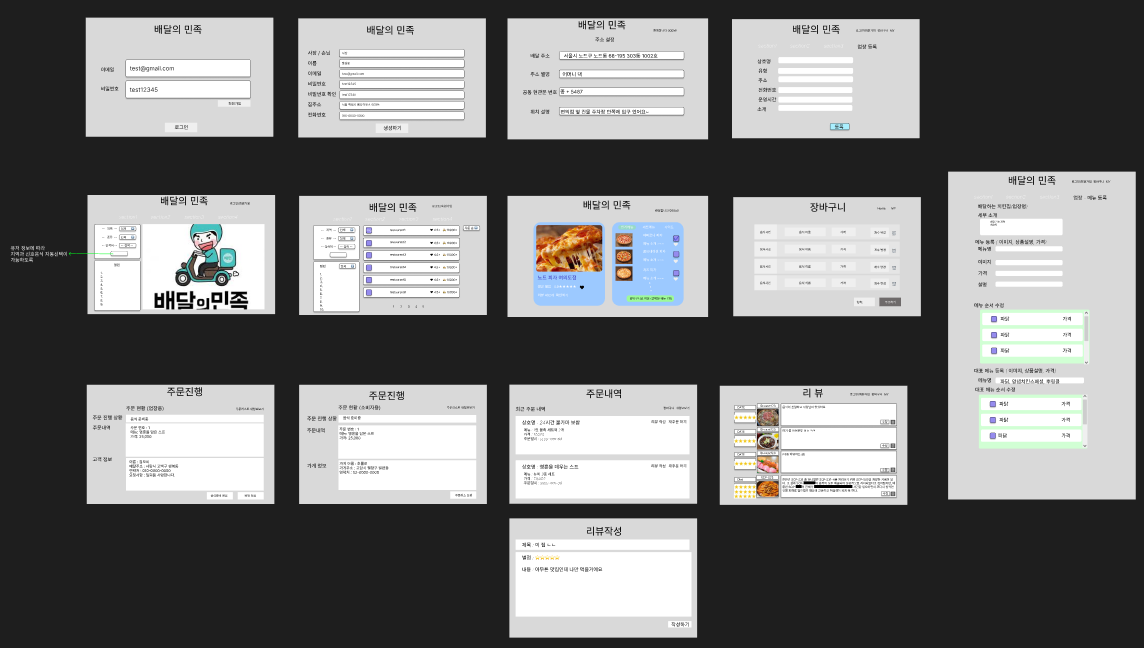Click the bottom-right button on the 소비자용 order frame
The width and height of the screenshot is (1144, 648).
[x=463, y=495]
